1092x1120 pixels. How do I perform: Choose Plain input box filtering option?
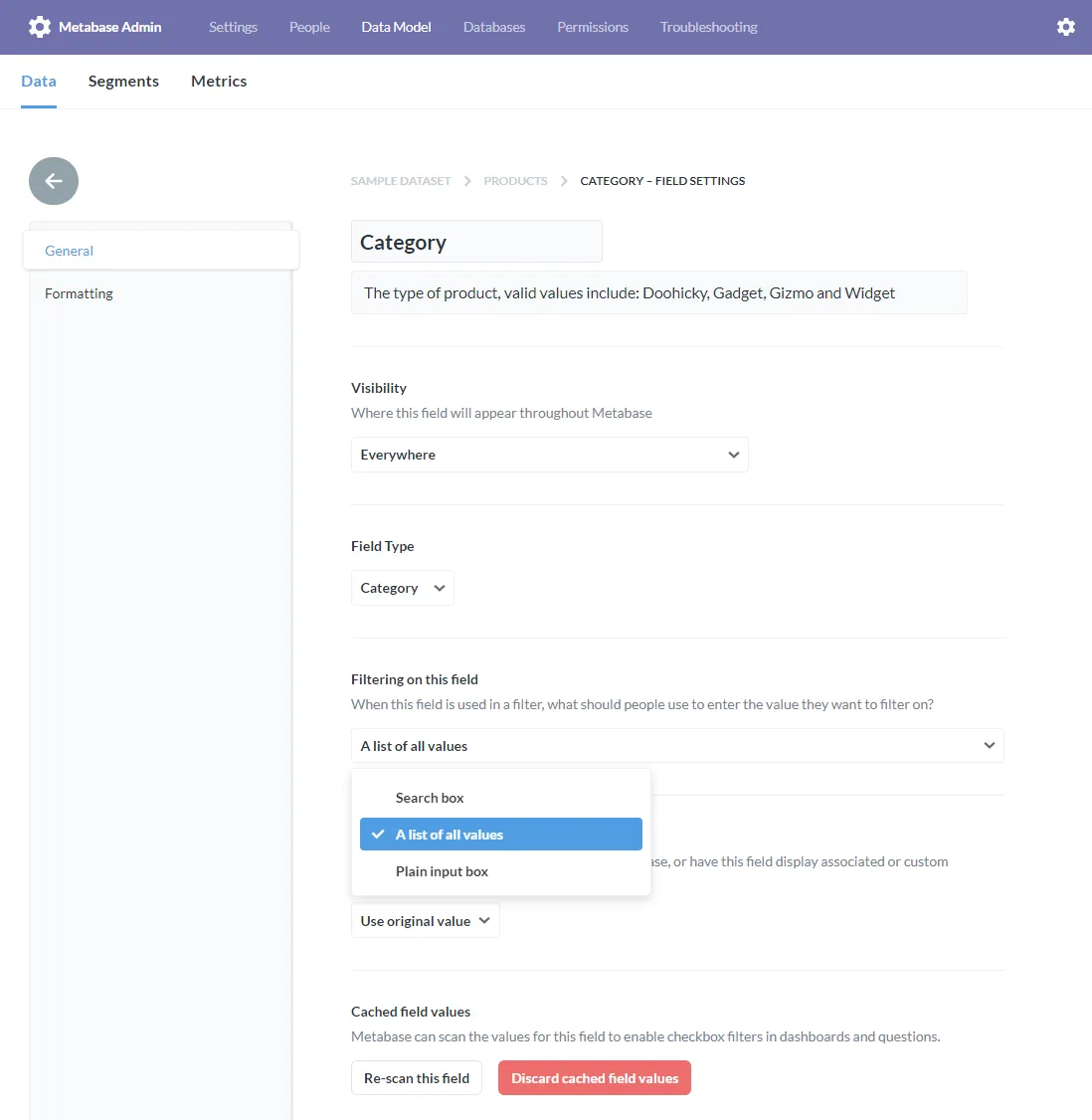(442, 871)
